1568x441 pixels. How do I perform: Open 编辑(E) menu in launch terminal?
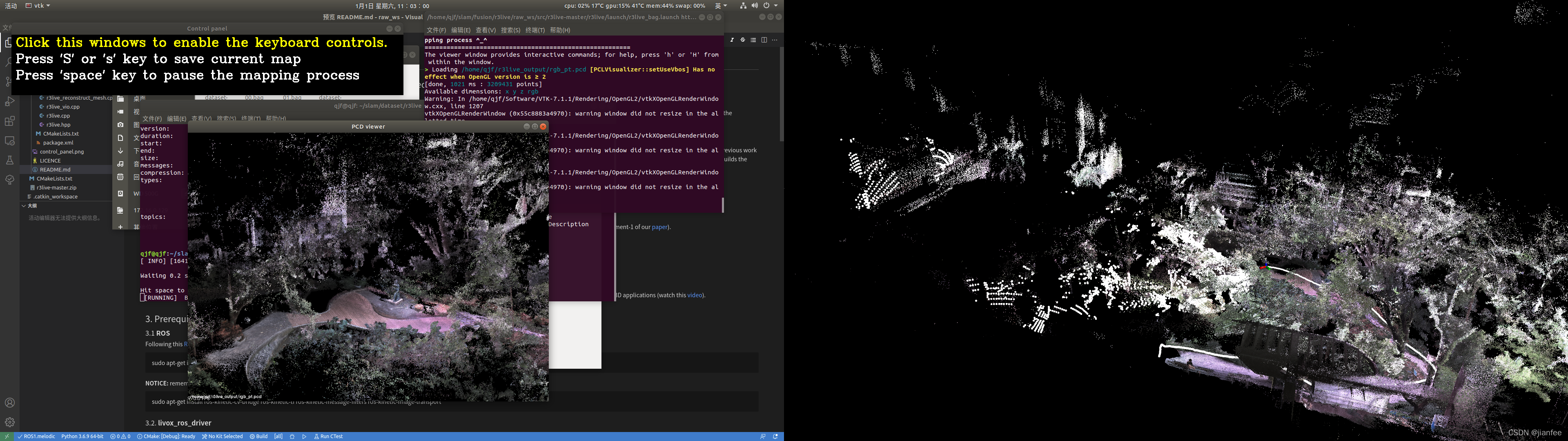point(461,30)
